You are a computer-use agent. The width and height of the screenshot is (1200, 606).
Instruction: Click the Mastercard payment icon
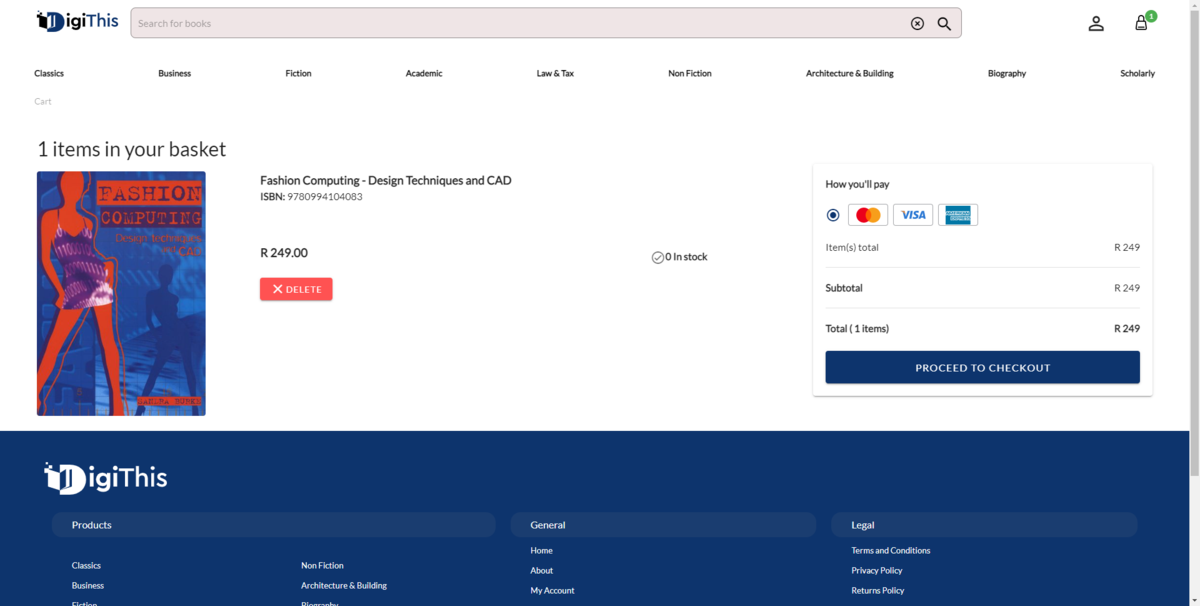point(868,215)
